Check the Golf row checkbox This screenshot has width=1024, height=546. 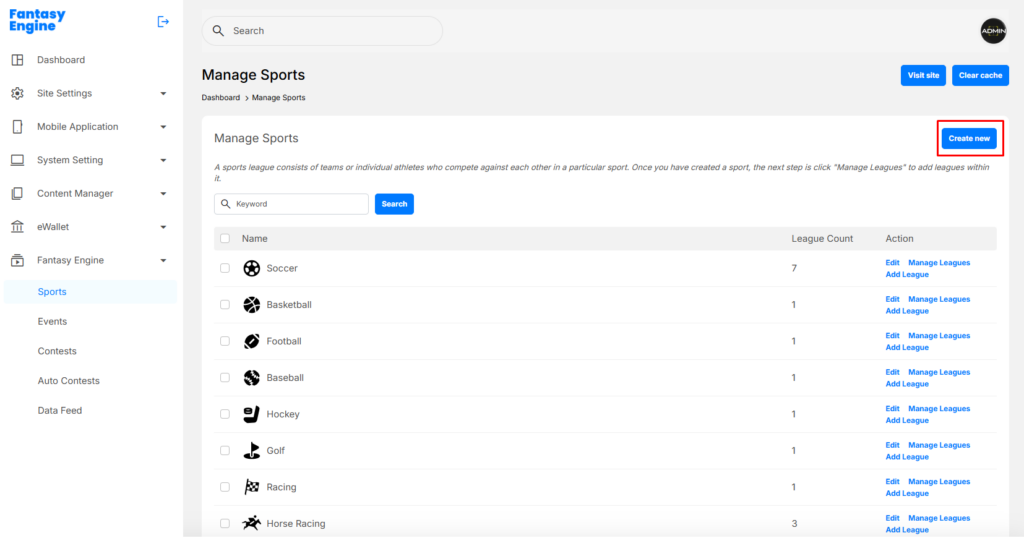pos(225,451)
